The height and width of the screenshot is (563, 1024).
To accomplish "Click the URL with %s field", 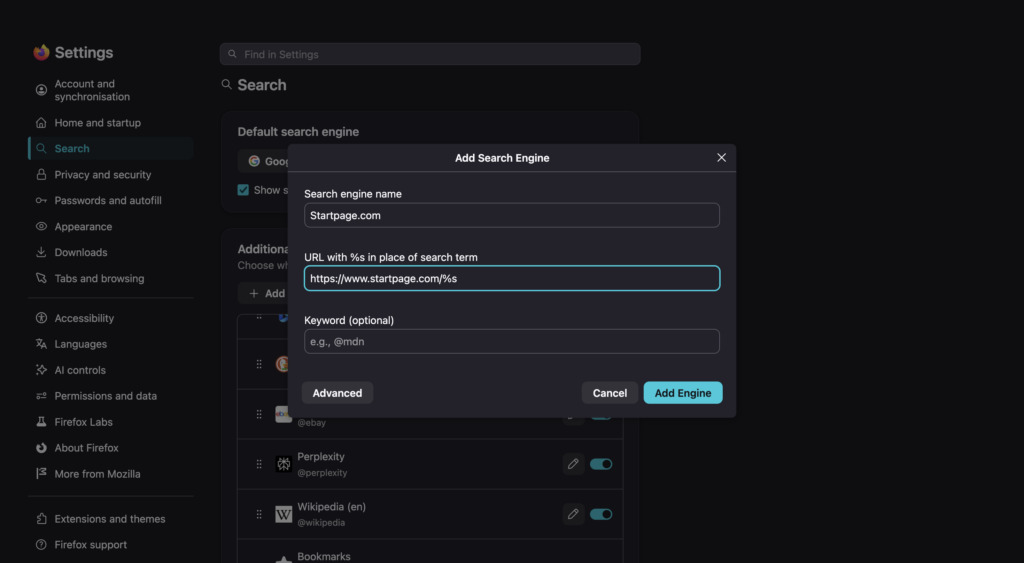I will pos(511,278).
